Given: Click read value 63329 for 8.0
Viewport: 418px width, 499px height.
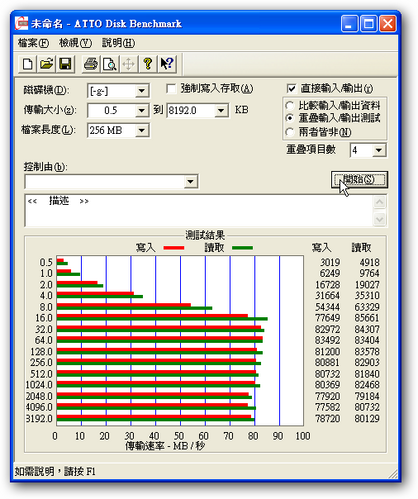Looking at the screenshot, I should 367,307.
